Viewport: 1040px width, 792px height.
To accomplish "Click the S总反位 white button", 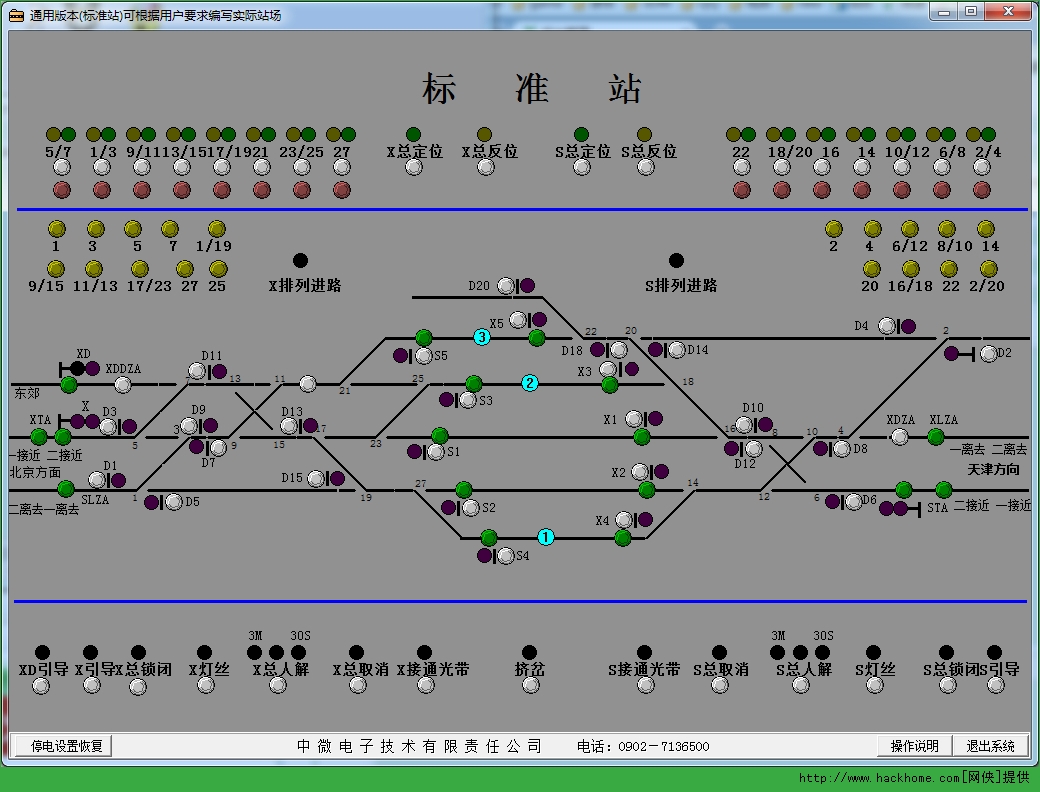I will pyautogui.click(x=646, y=167).
